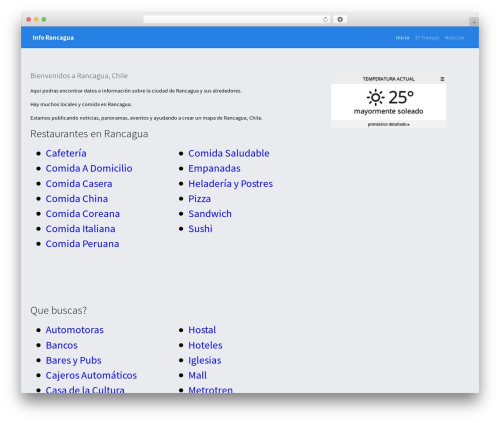Open the Comida China link

(x=77, y=199)
